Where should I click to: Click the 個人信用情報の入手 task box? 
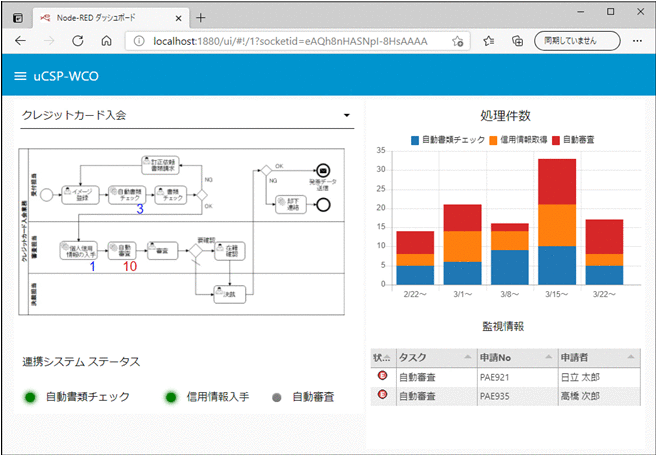(x=79, y=250)
